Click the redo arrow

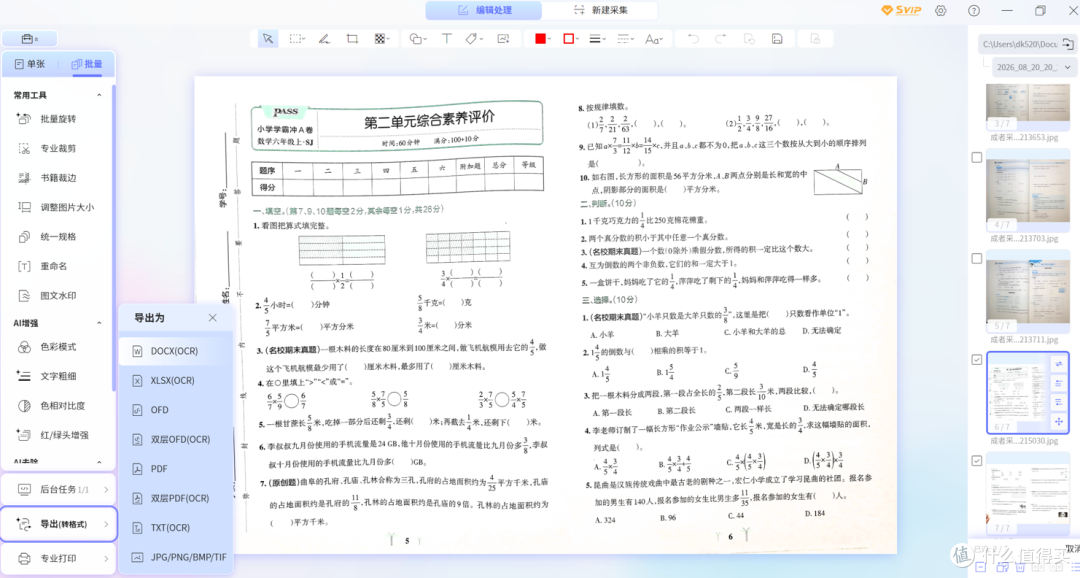(720, 39)
